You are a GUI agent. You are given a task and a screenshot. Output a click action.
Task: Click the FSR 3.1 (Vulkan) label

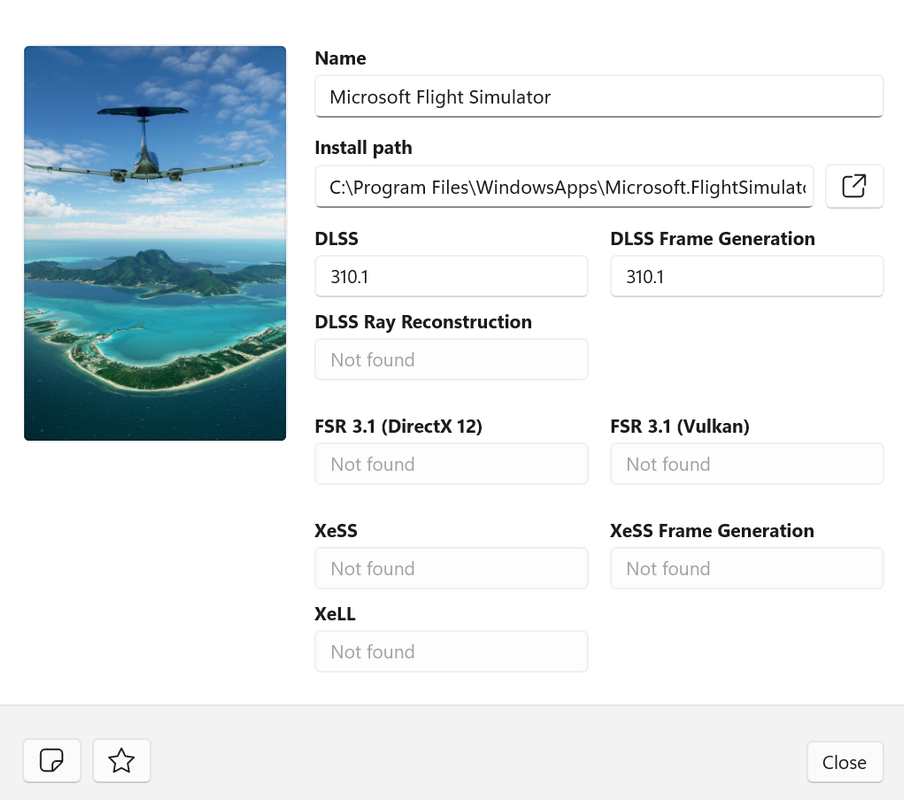[680, 427]
